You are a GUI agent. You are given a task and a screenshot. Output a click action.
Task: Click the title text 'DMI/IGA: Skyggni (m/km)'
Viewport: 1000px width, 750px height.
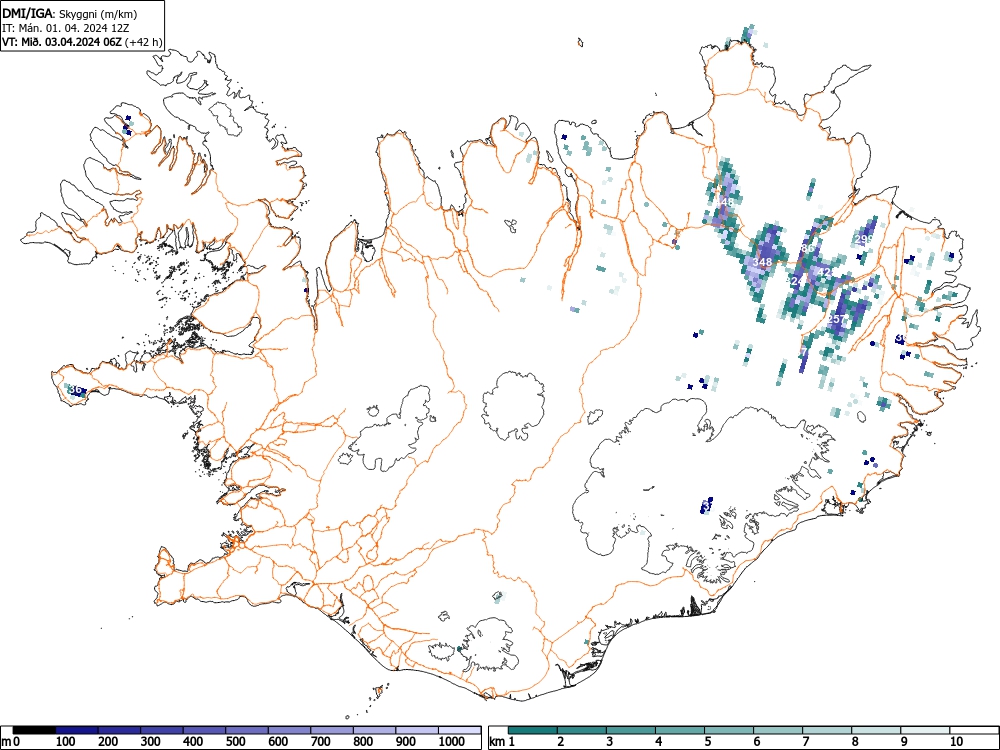coord(70,13)
